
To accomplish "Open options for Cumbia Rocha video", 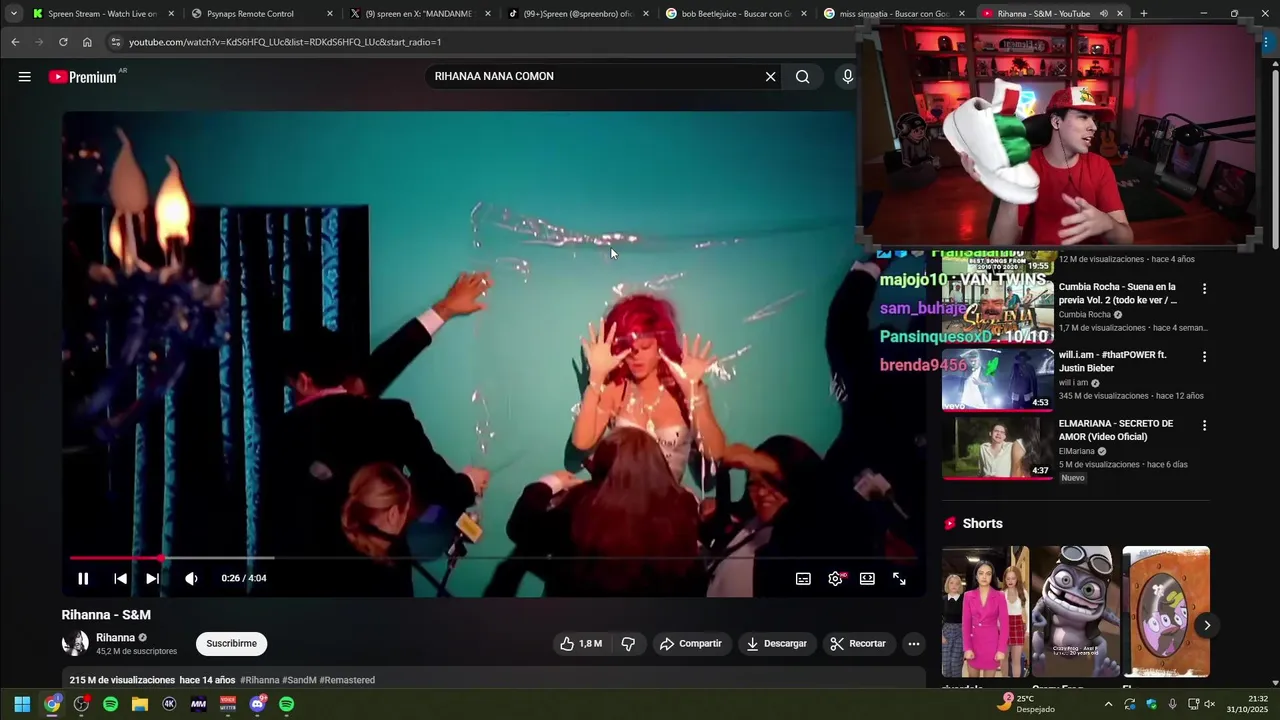I will pyautogui.click(x=1204, y=289).
